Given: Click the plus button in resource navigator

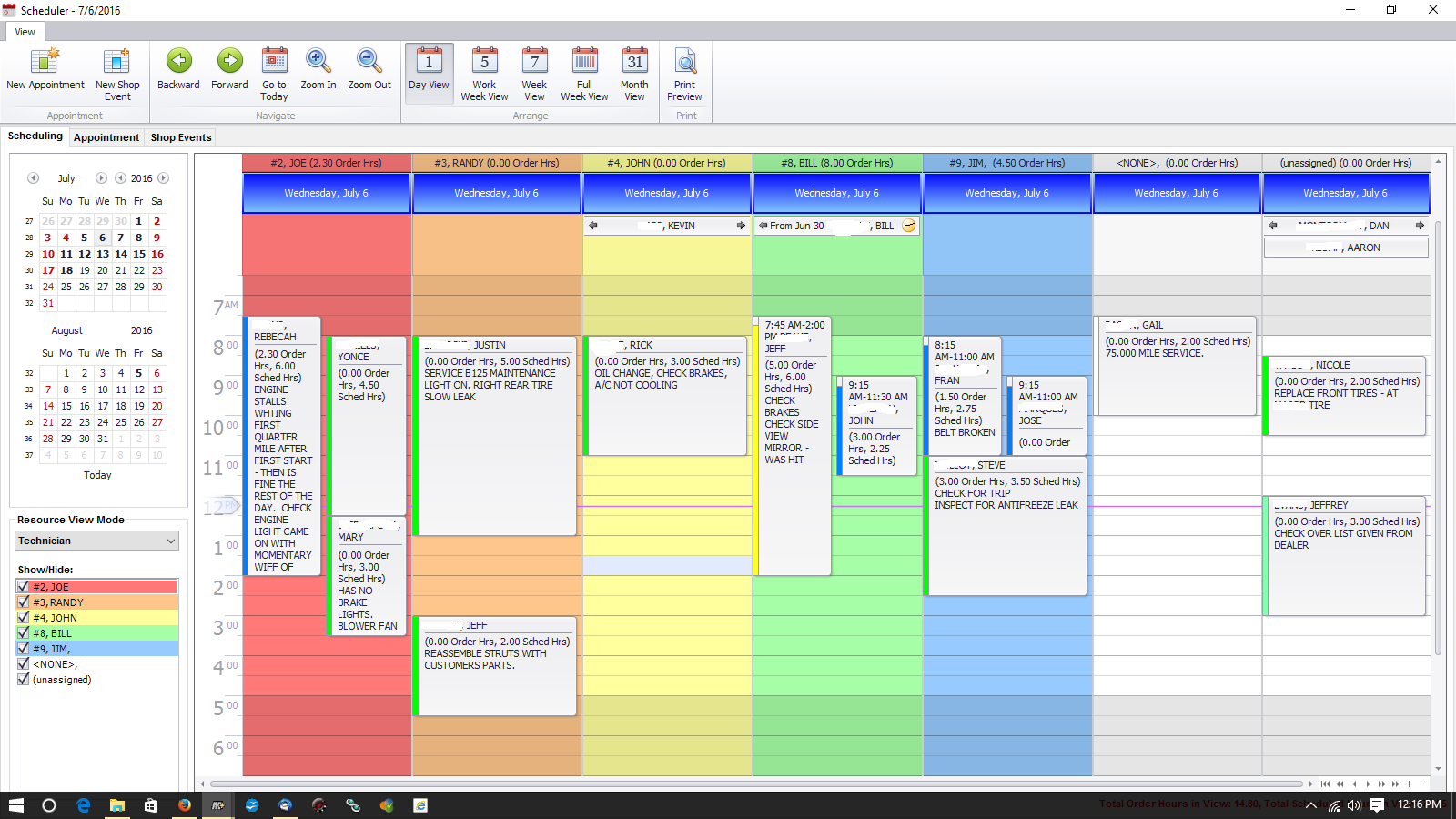Looking at the screenshot, I should point(1409,784).
